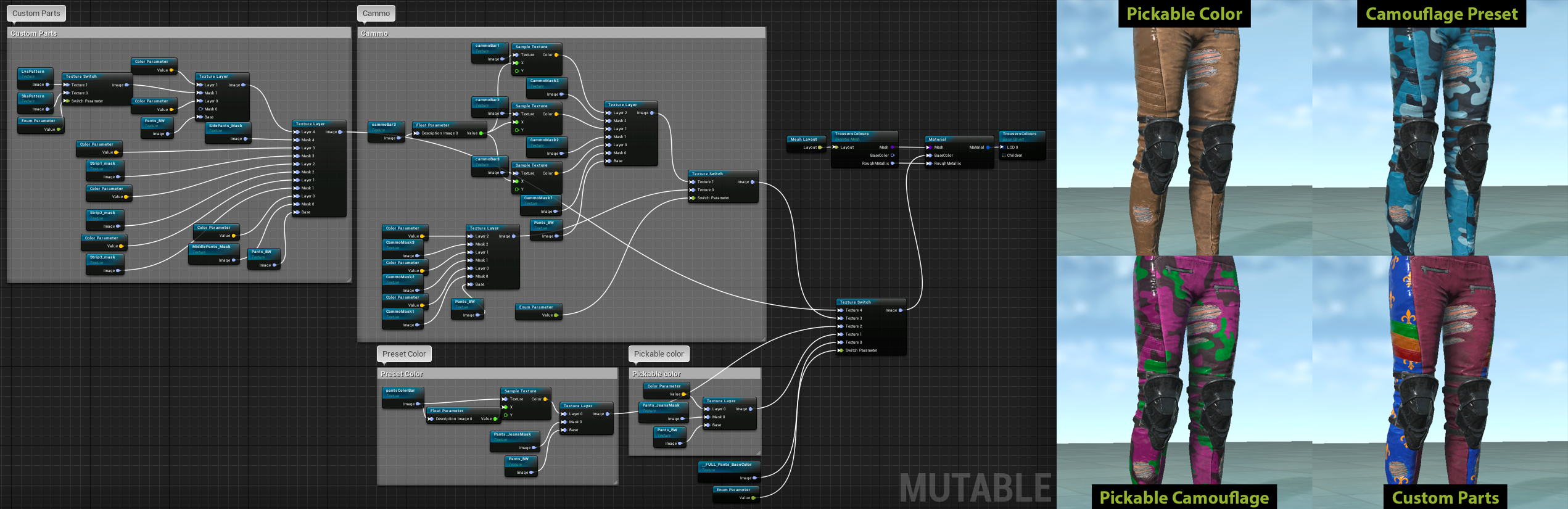Image resolution: width=1568 pixels, height=509 pixels.
Task: Open the Pickable Color preview image
Action: (x=1184, y=128)
